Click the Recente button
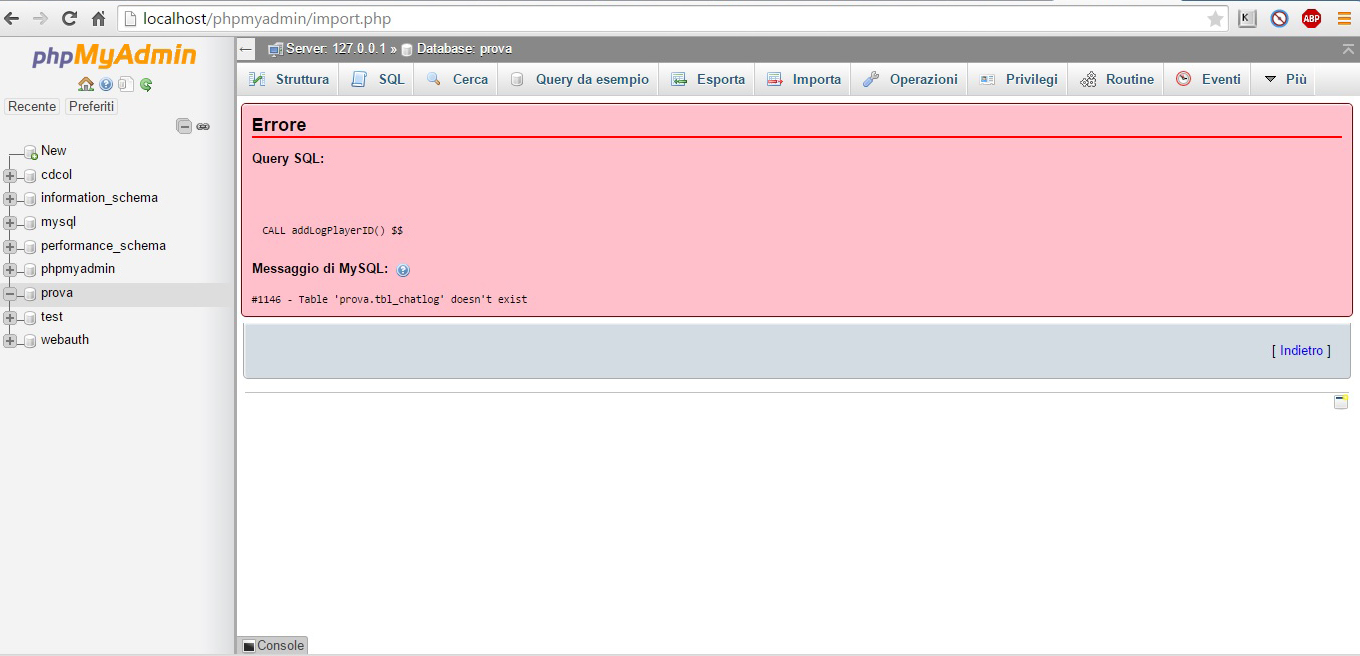Screen dimensions: 1360x656 click(x=32, y=106)
